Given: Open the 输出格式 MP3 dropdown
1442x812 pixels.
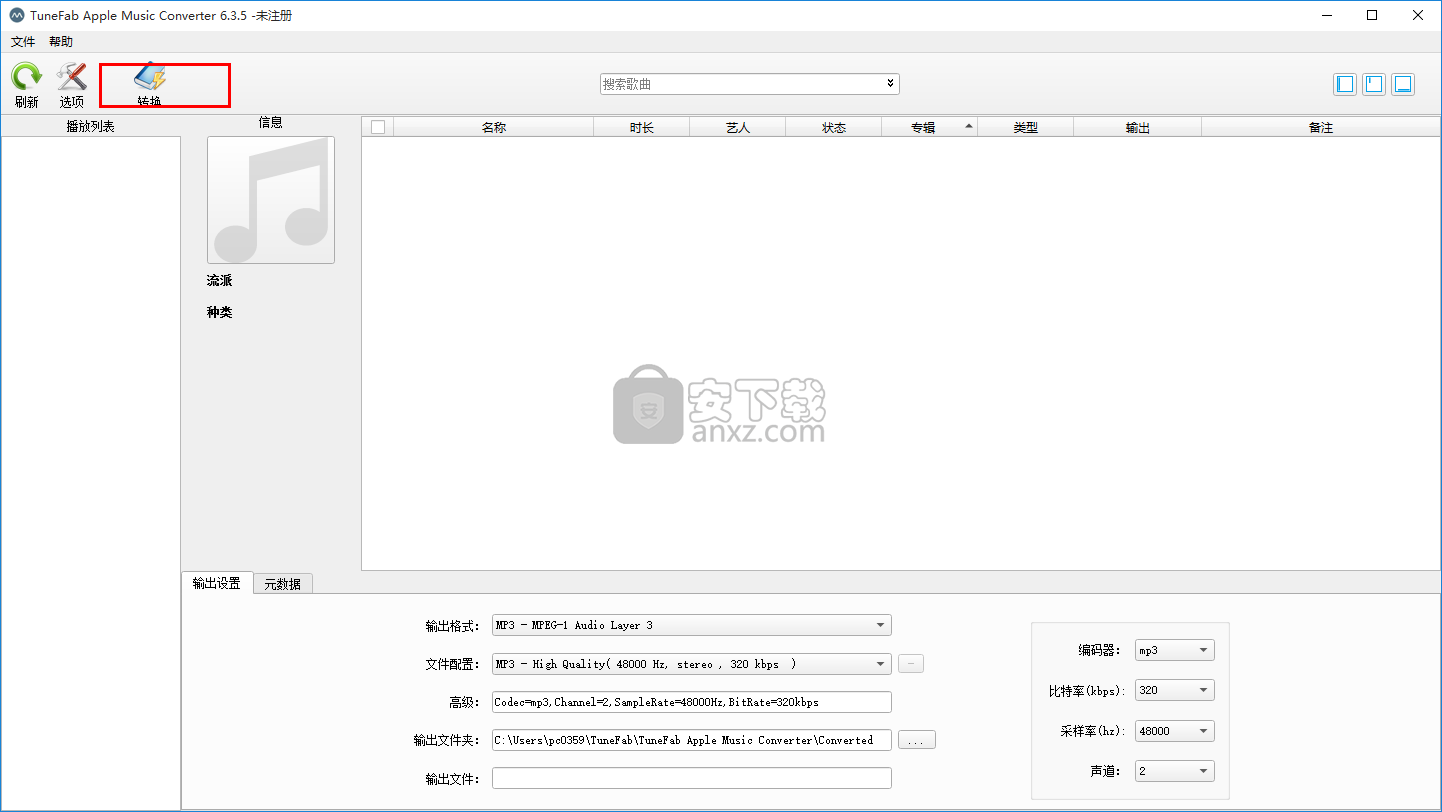Looking at the screenshot, I should [692, 625].
